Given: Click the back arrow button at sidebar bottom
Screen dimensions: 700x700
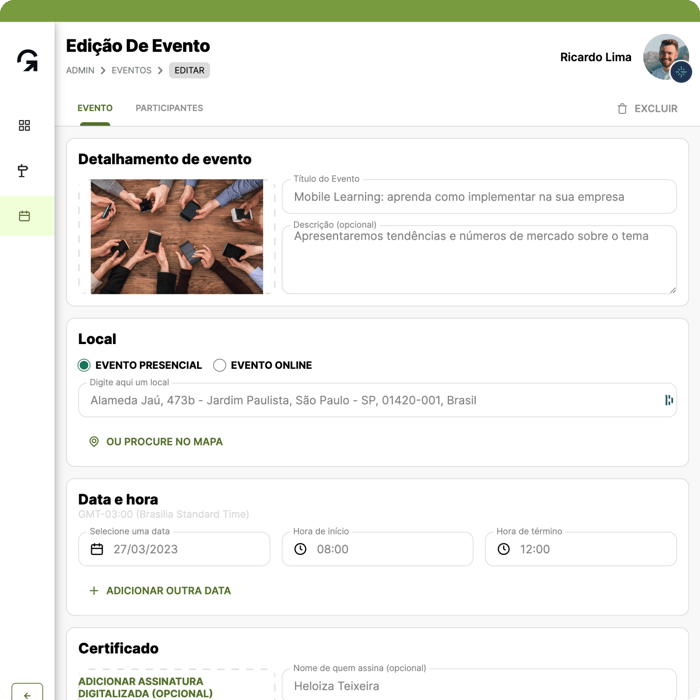Looking at the screenshot, I should coord(27,692).
